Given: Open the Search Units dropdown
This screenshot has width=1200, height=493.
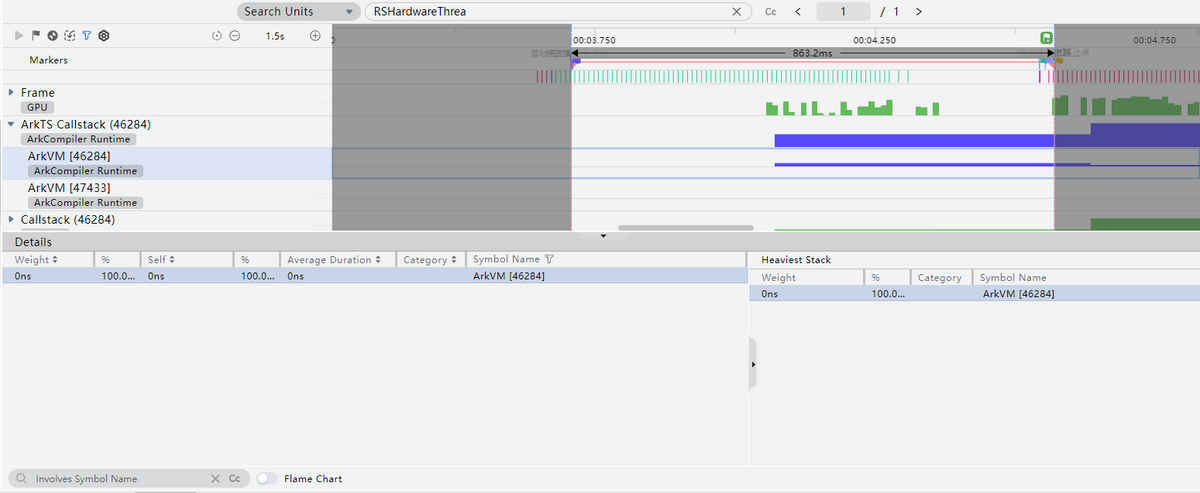Looking at the screenshot, I should pos(298,12).
